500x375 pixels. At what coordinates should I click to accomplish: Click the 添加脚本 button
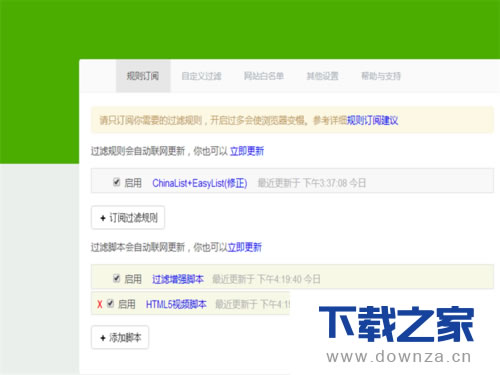pos(120,337)
